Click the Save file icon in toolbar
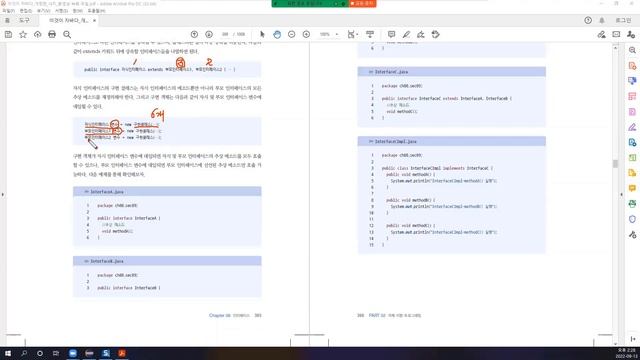640x360 pixels. [x=9, y=35]
